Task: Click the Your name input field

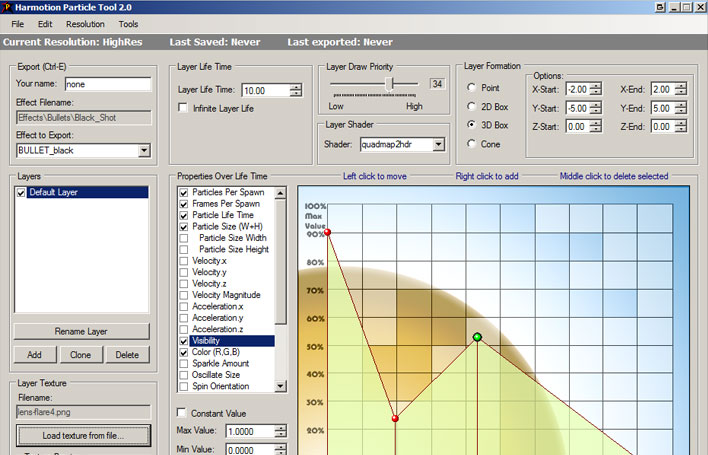Action: (108, 84)
